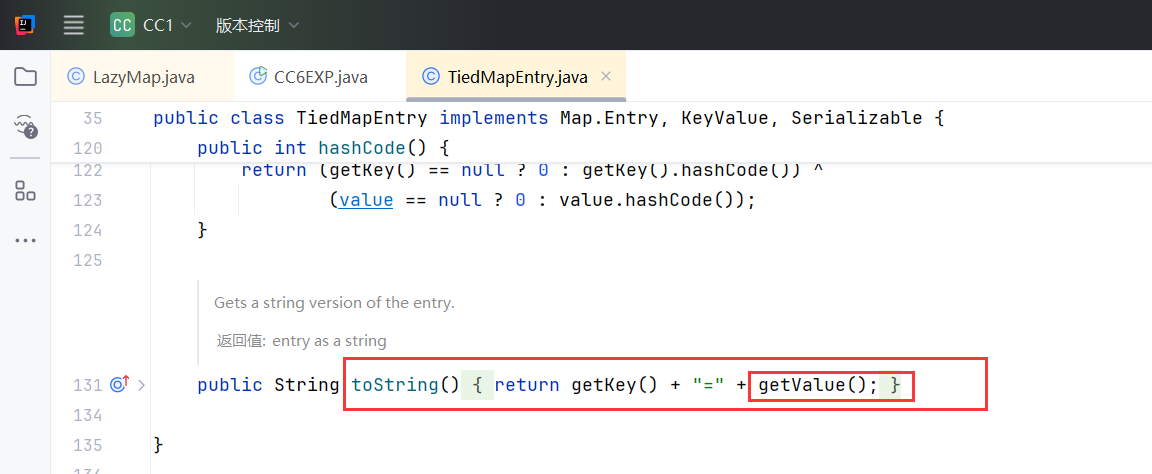This screenshot has width=1152, height=474.
Task: Close the TiedMapEntry.java tab
Action: tap(605, 76)
